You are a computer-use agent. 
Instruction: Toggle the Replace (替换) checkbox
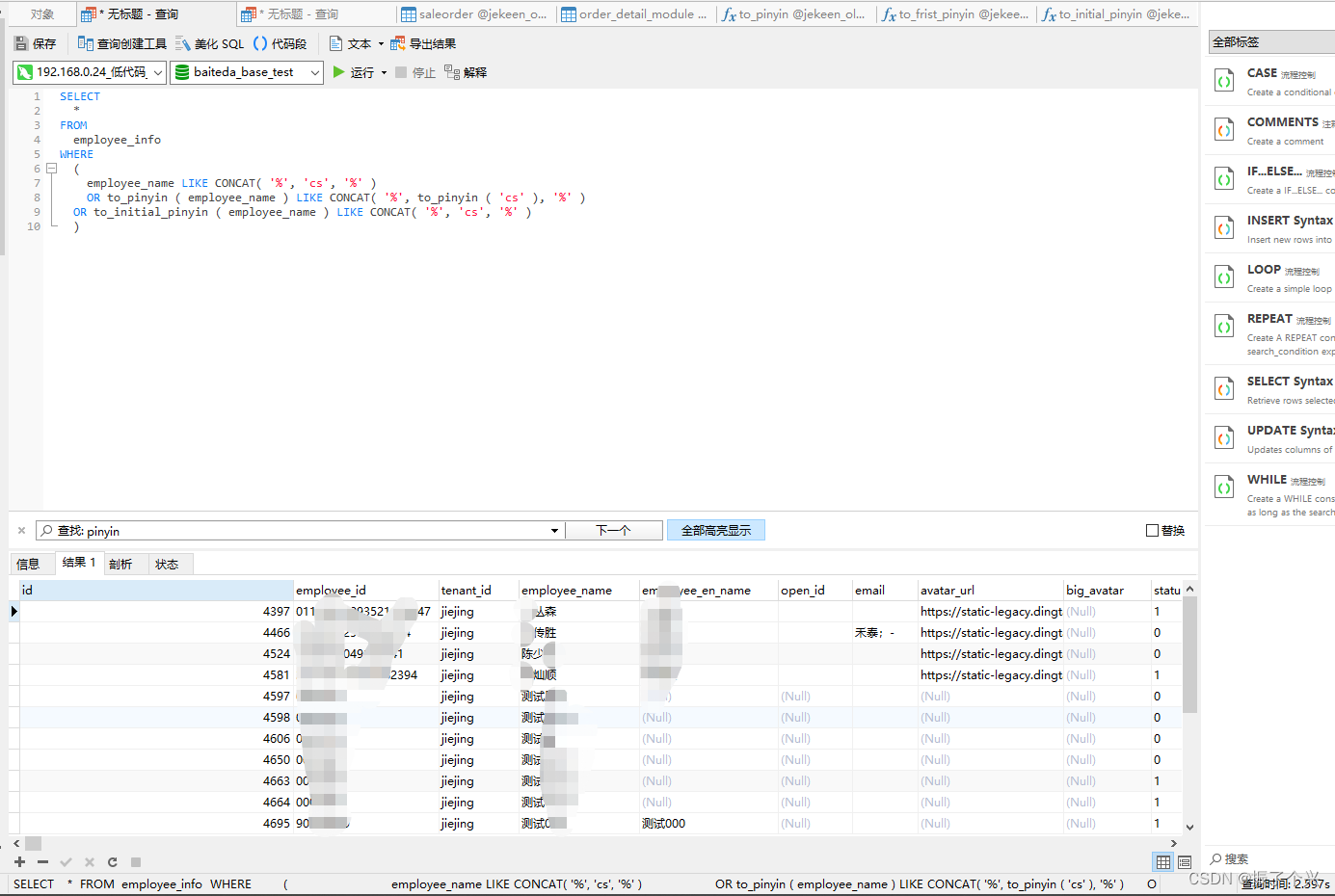[1152, 531]
